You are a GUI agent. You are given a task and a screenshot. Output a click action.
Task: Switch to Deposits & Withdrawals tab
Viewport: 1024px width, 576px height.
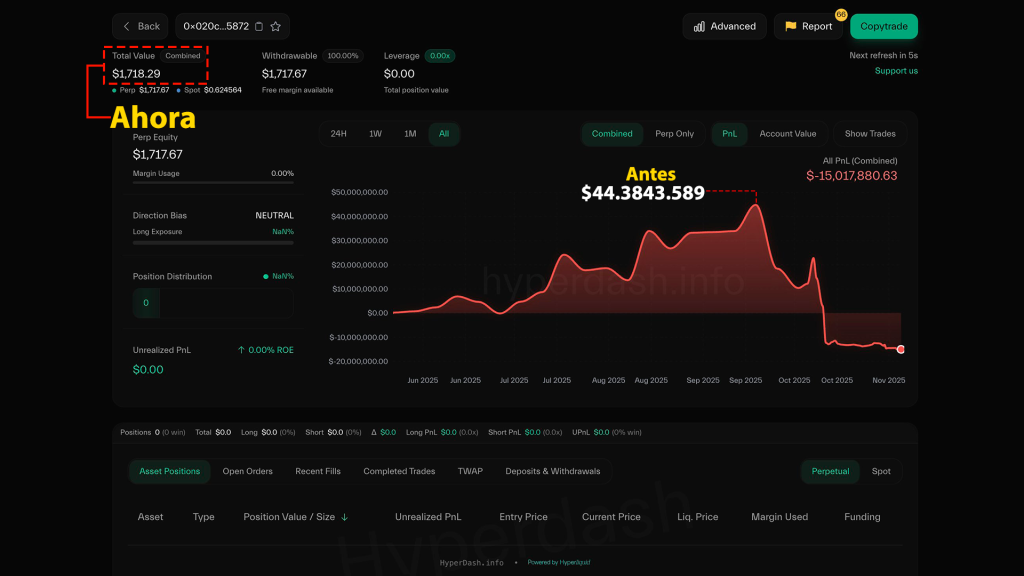pos(553,471)
